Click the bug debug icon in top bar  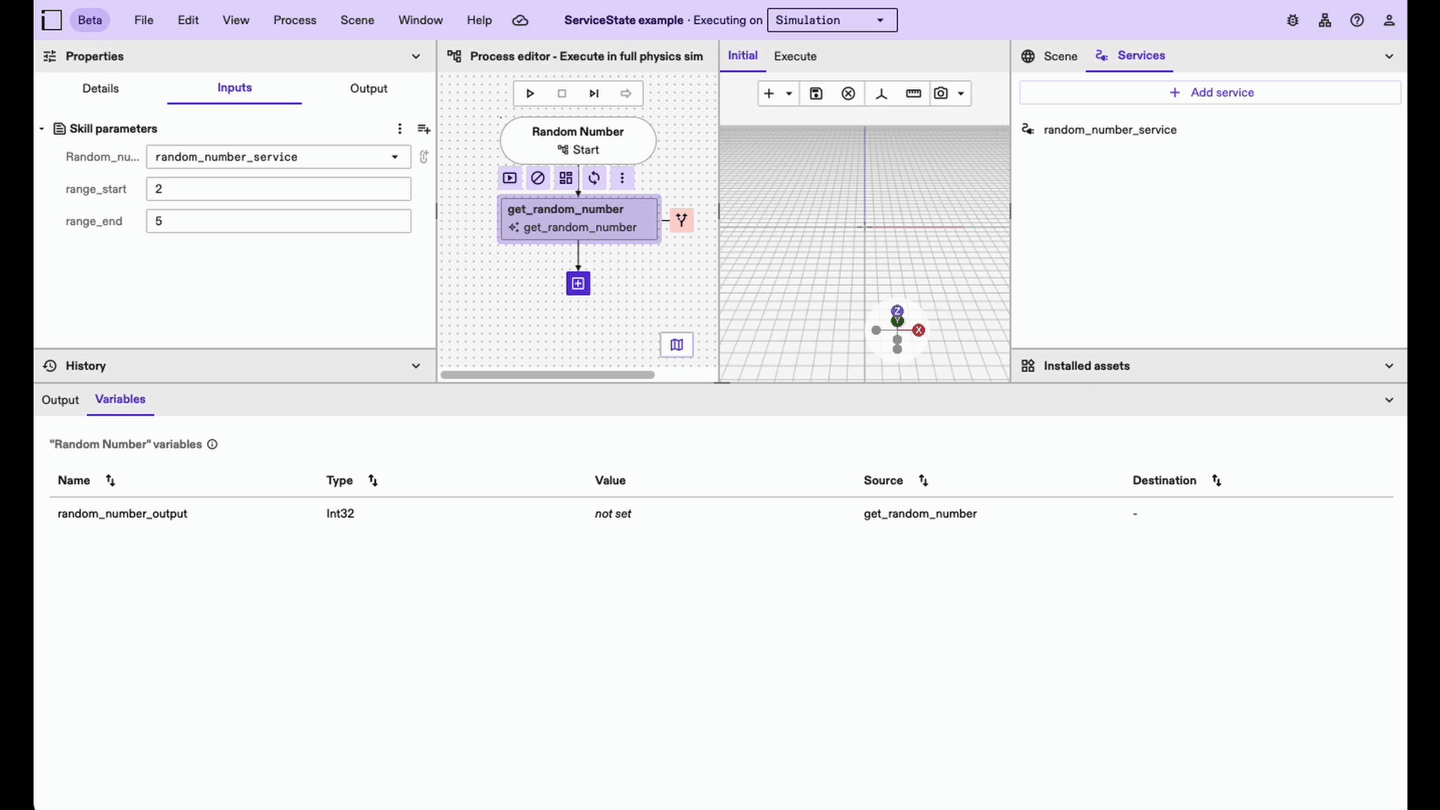tap(1293, 20)
